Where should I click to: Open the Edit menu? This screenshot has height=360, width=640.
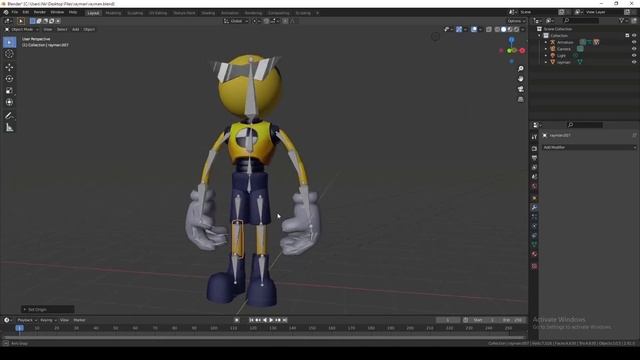pyautogui.click(x=26, y=12)
